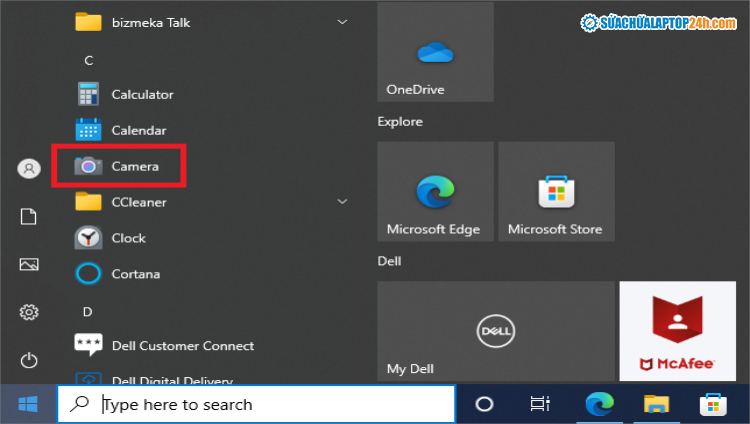Expand the bizmeka Talk folder

click(342, 21)
